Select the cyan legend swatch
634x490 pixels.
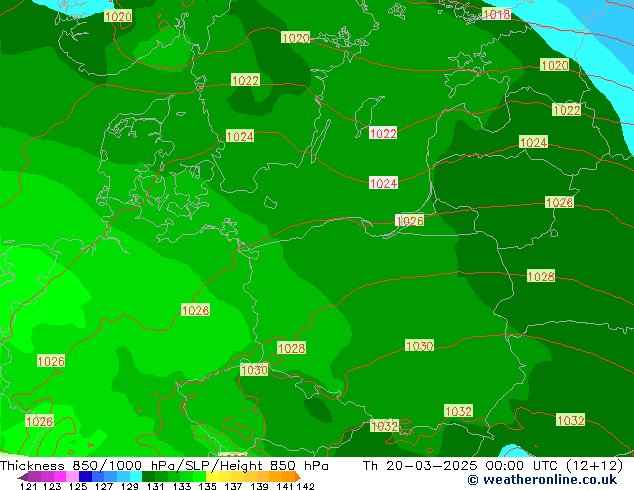tap(135, 477)
